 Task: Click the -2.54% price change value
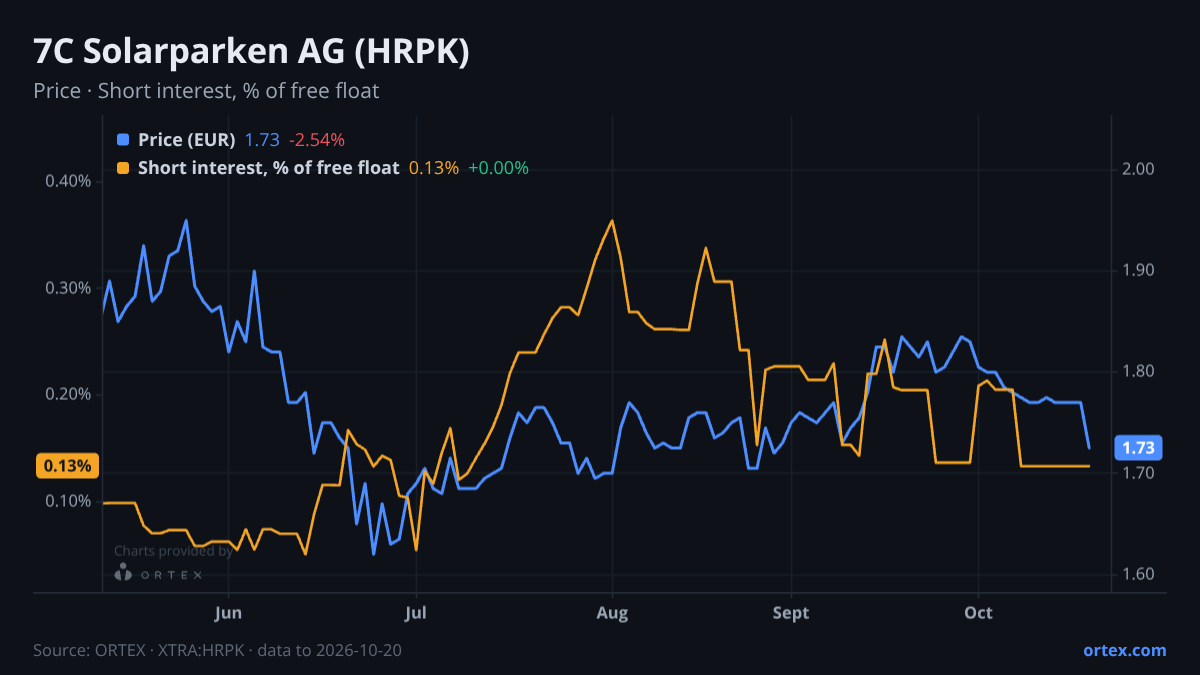317,140
